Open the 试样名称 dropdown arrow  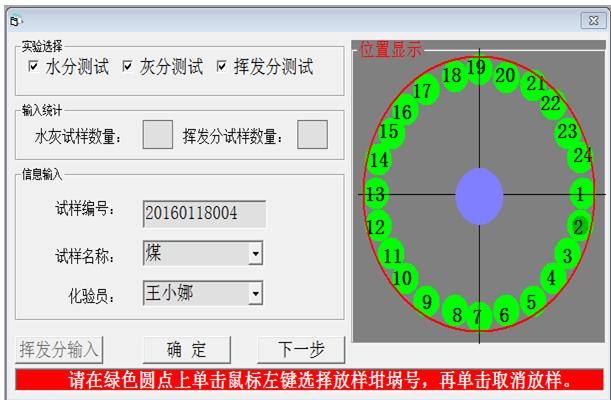click(256, 253)
